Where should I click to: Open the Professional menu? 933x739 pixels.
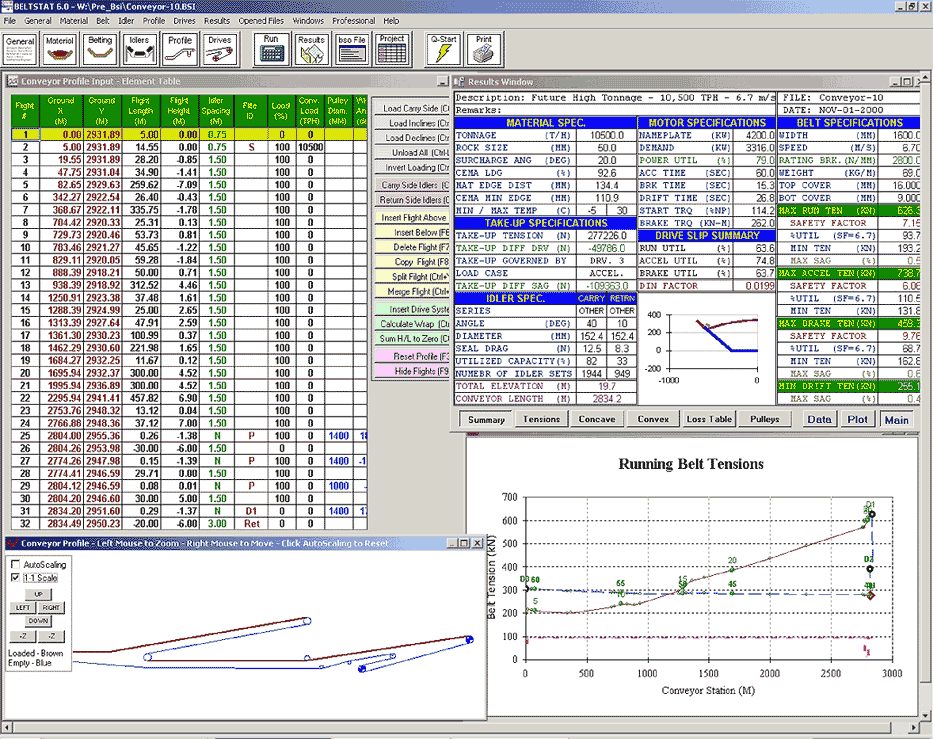point(353,21)
